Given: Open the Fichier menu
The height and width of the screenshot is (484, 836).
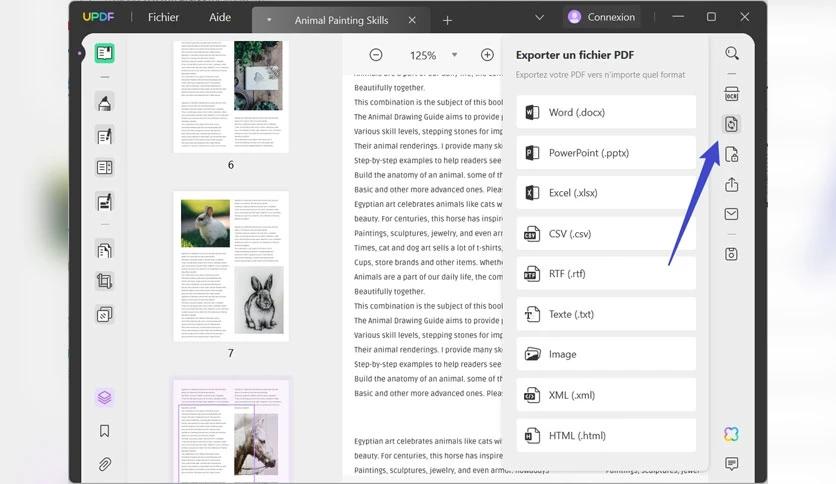Looking at the screenshot, I should [x=163, y=17].
